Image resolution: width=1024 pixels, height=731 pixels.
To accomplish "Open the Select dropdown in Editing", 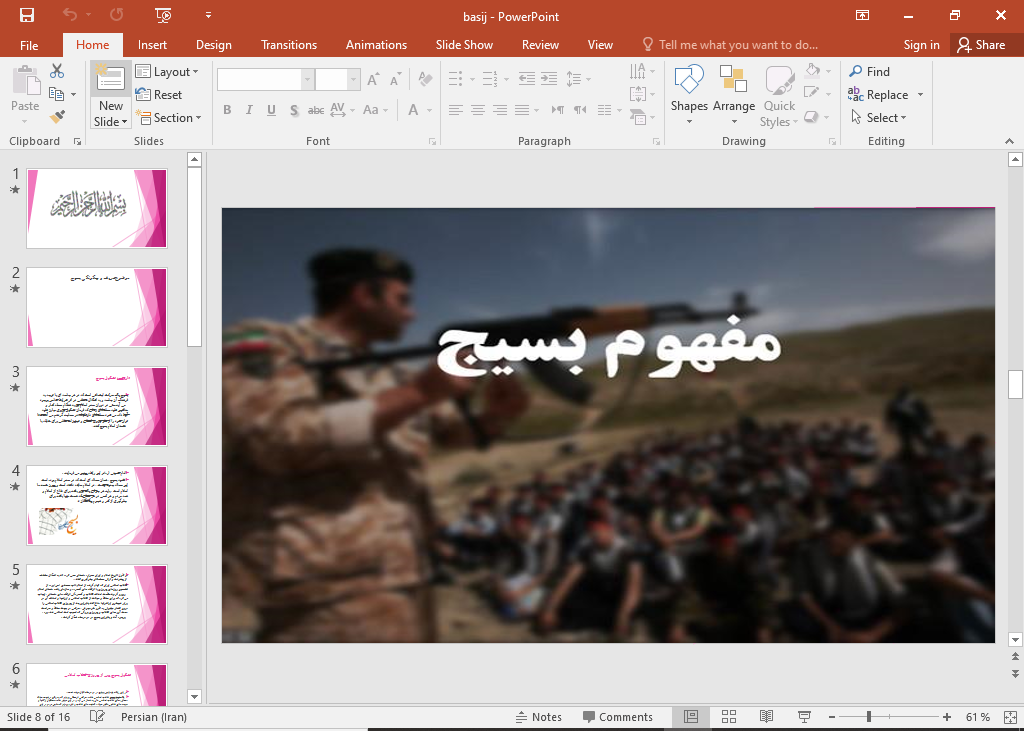I will click(878, 118).
